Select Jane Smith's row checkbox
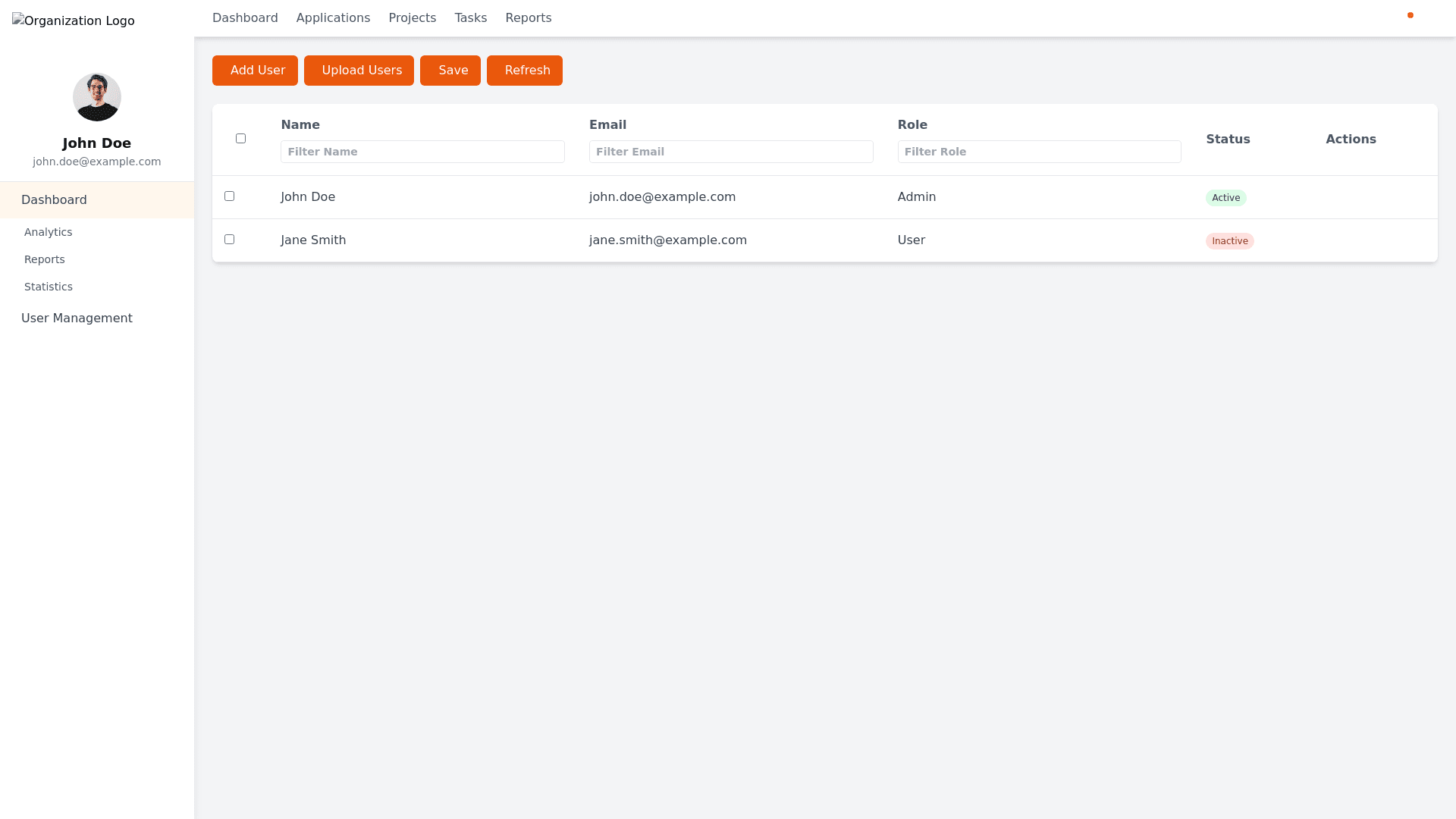This screenshot has width=1456, height=819. pyautogui.click(x=229, y=239)
